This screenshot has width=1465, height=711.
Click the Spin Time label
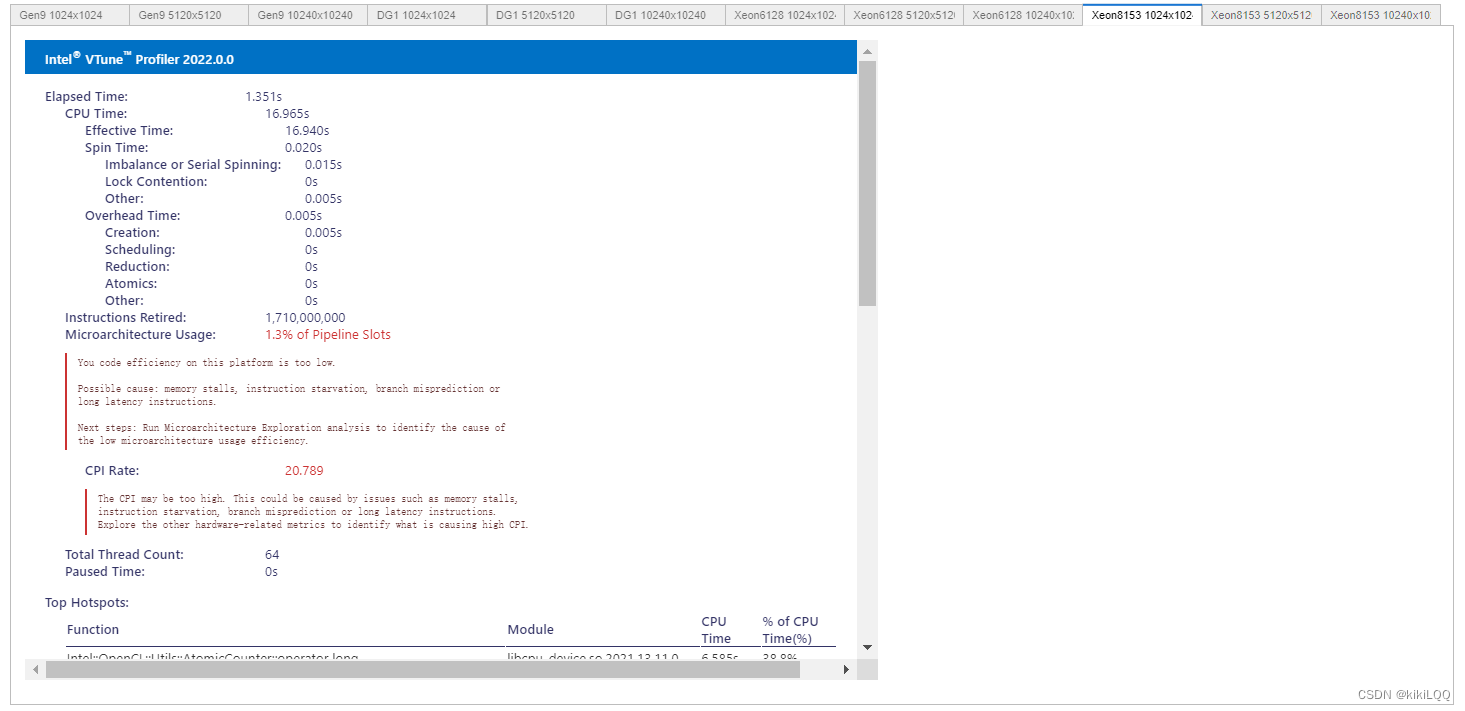click(117, 148)
